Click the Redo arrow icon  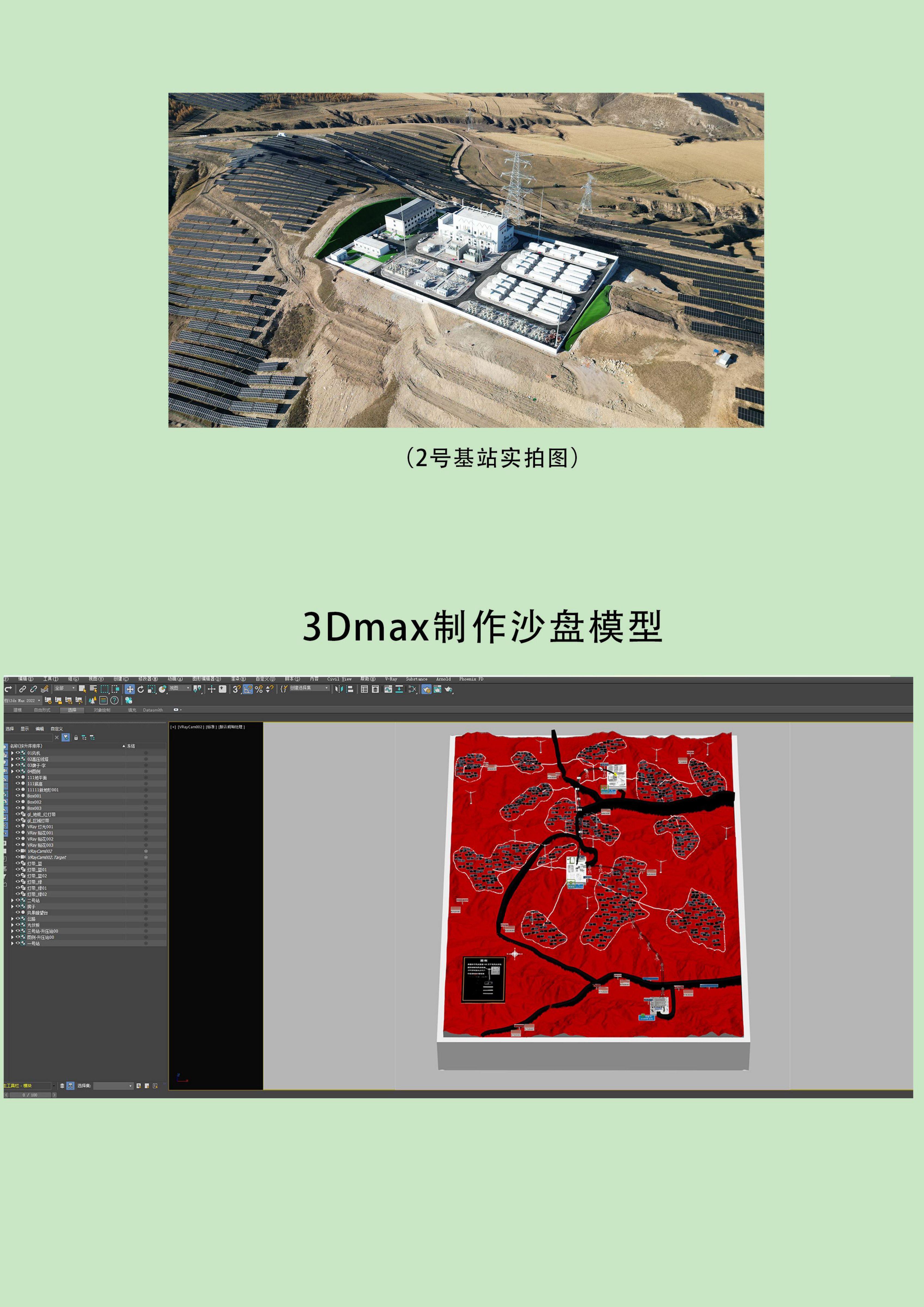pos(8,689)
